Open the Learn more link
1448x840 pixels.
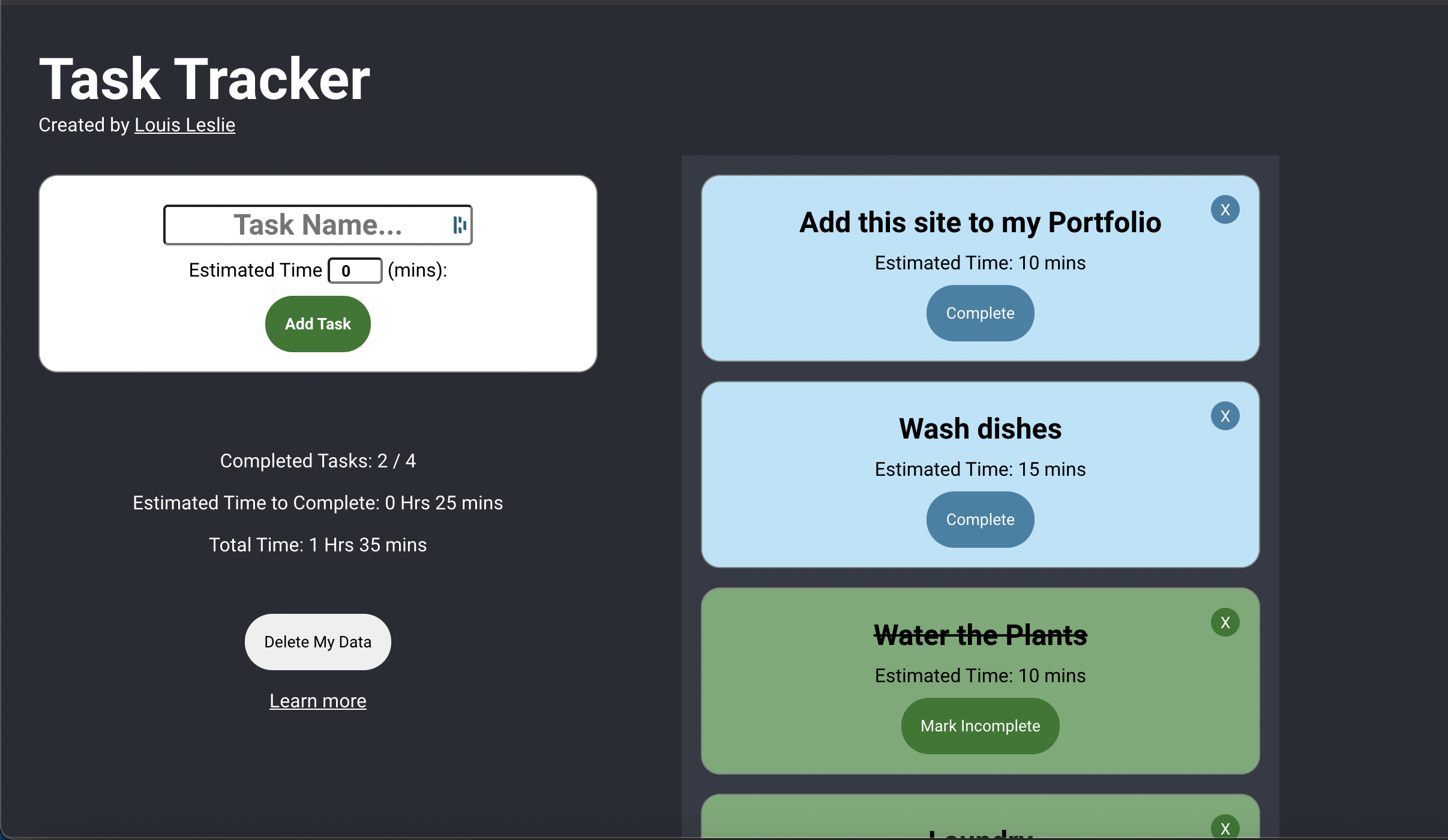point(317,701)
